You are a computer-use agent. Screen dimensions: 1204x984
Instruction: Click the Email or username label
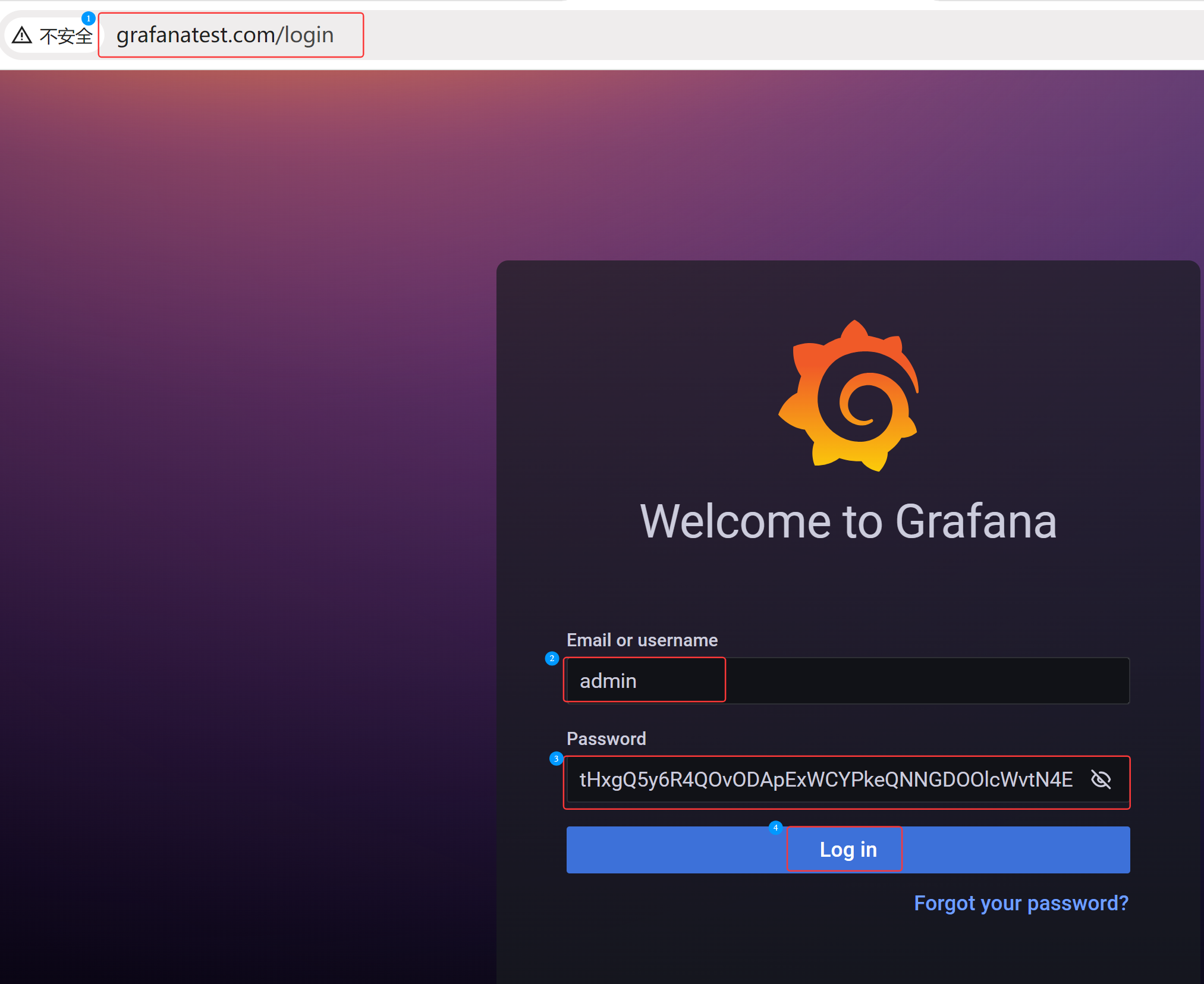642,640
